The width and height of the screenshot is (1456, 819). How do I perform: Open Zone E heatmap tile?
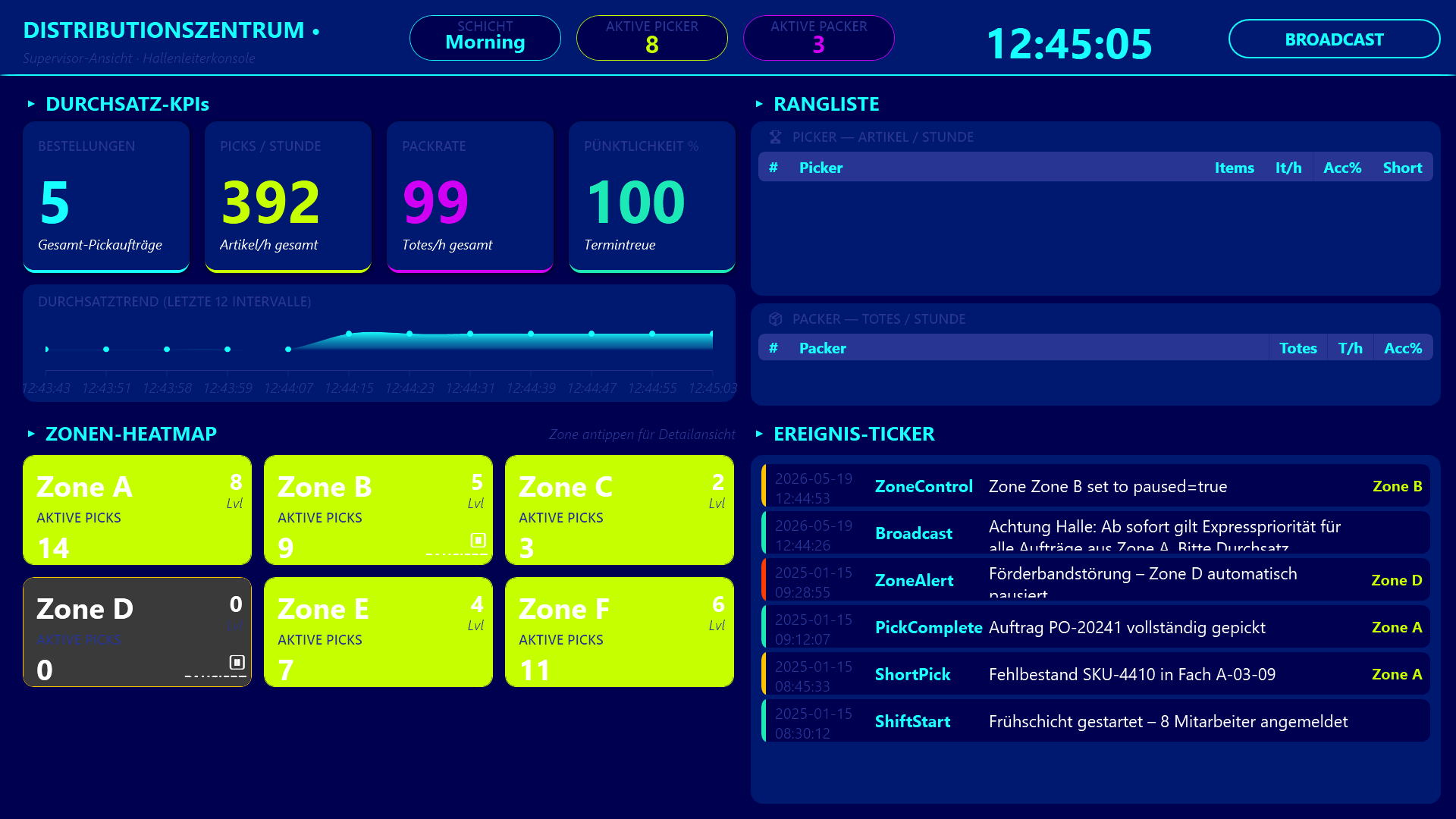[x=378, y=632]
